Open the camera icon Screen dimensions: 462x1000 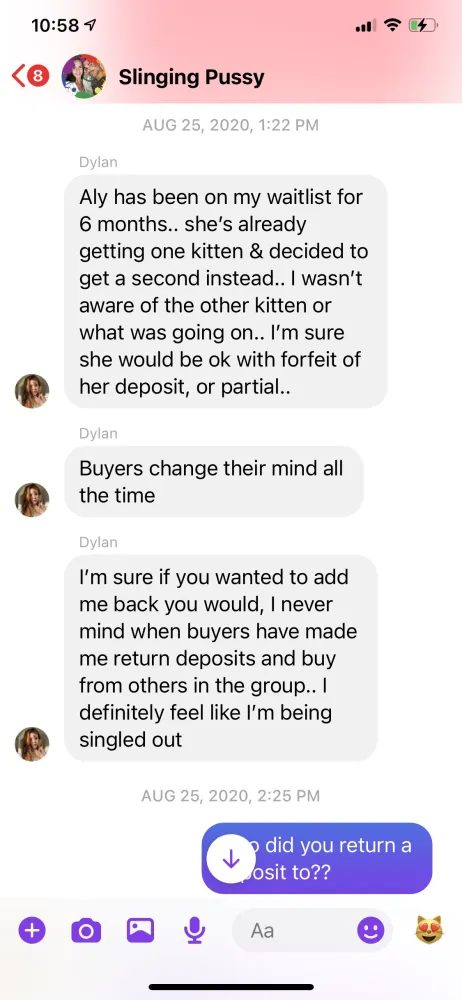[x=86, y=930]
